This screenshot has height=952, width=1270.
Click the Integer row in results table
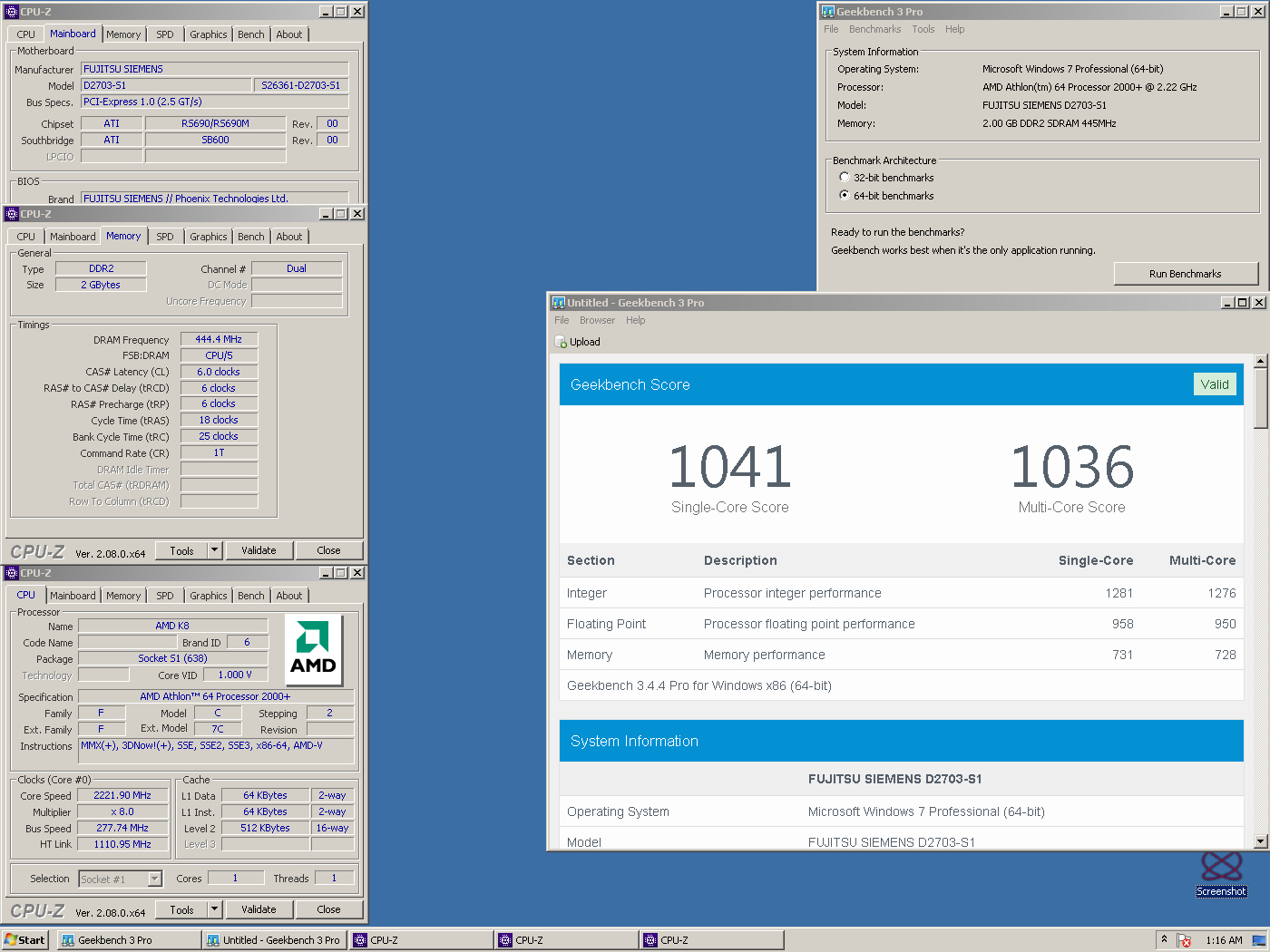point(901,593)
